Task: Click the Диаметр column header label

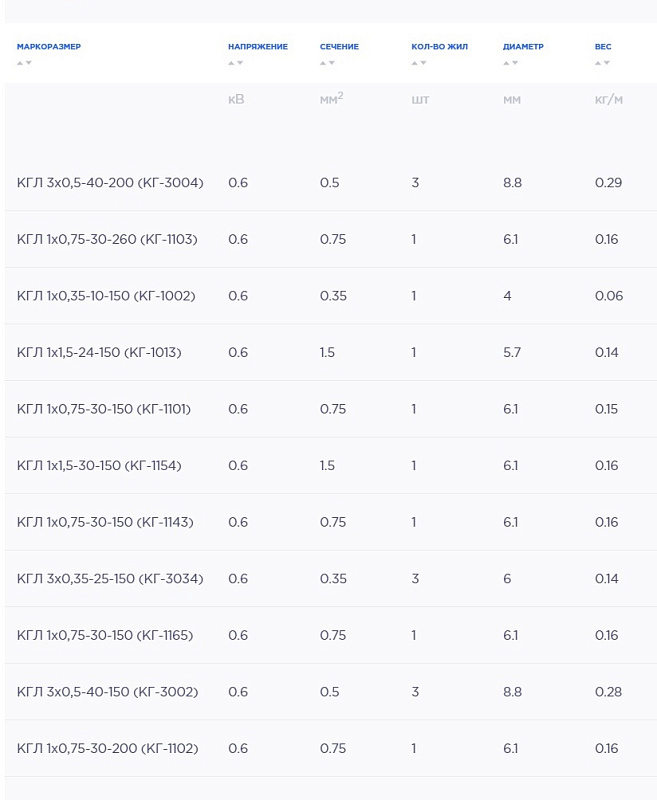Action: tap(523, 47)
